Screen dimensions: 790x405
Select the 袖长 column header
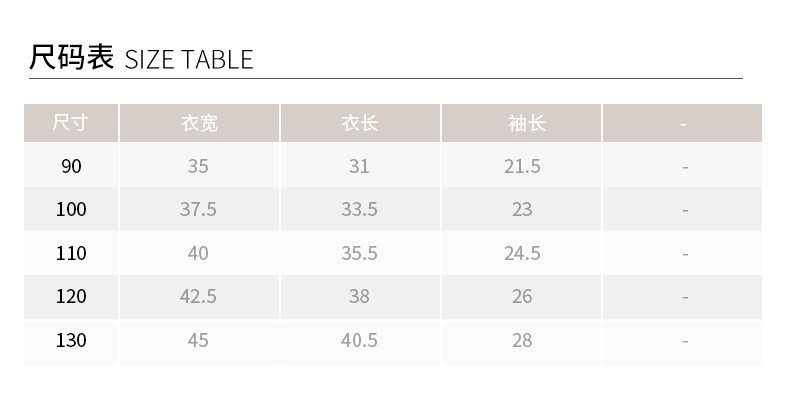pyautogui.click(x=522, y=124)
